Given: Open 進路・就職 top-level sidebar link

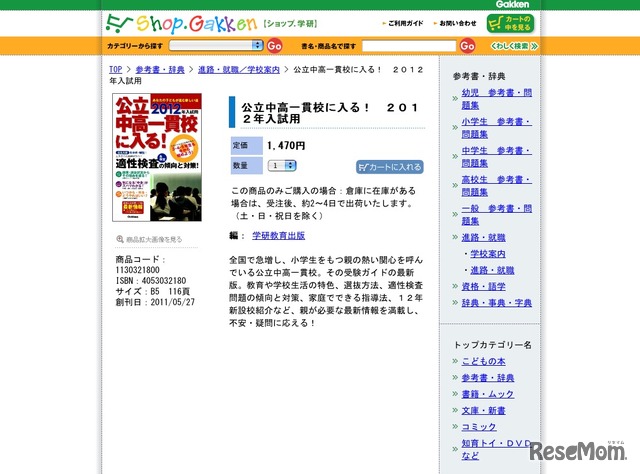Looking at the screenshot, I should pyautogui.click(x=483, y=238).
